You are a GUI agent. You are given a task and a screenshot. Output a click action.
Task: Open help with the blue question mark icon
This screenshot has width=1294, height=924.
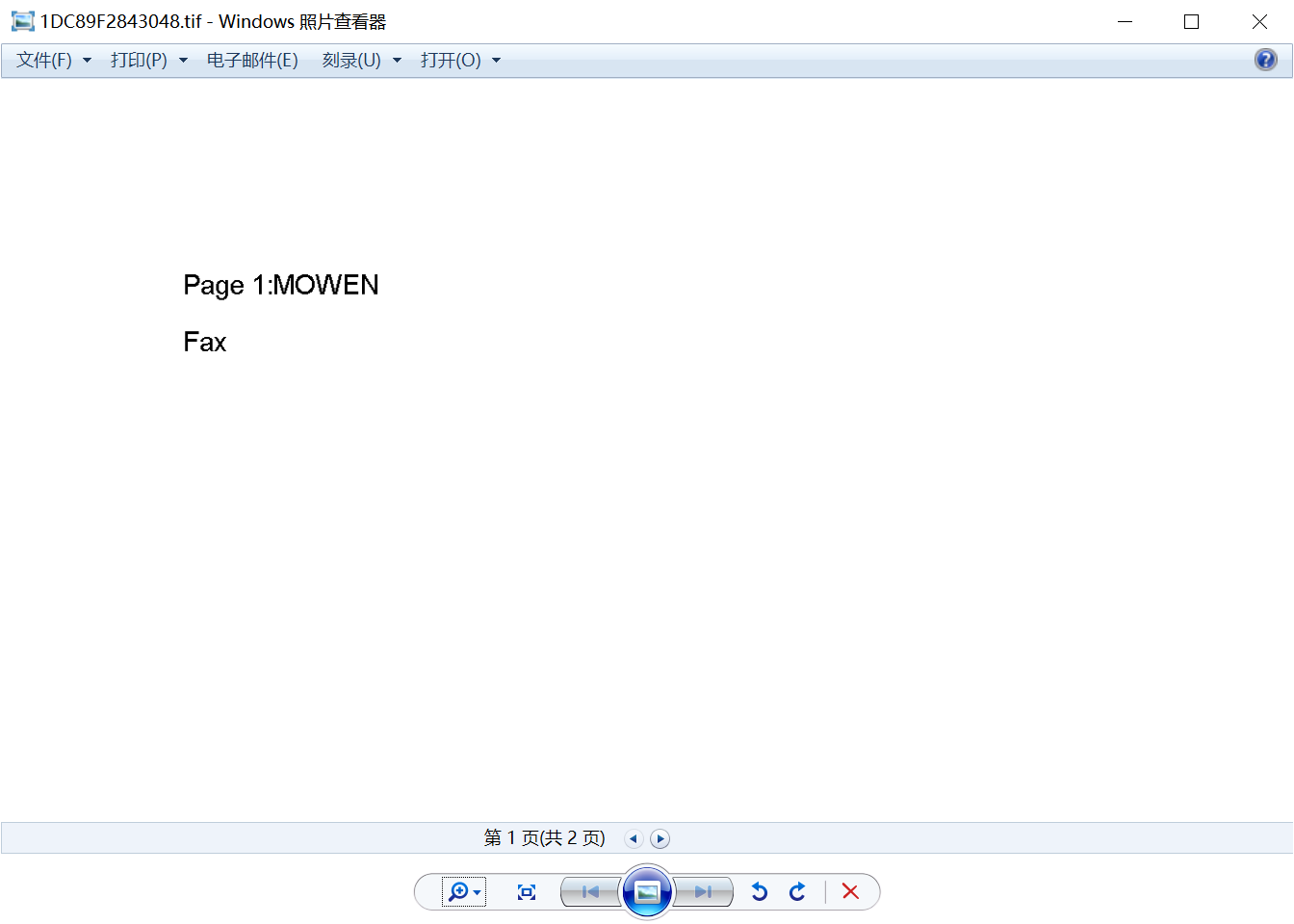tap(1266, 60)
